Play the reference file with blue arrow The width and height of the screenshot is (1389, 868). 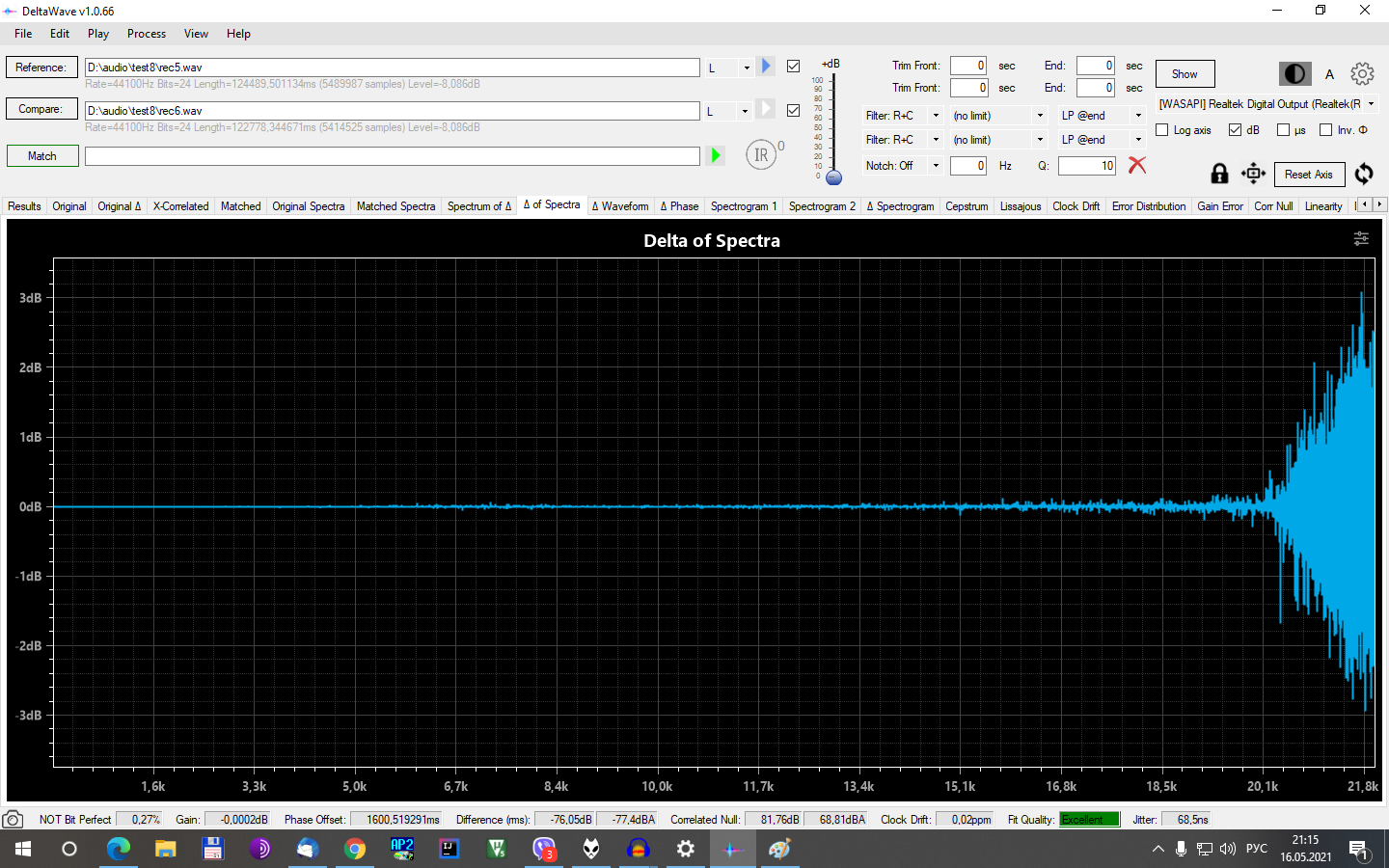pos(766,66)
